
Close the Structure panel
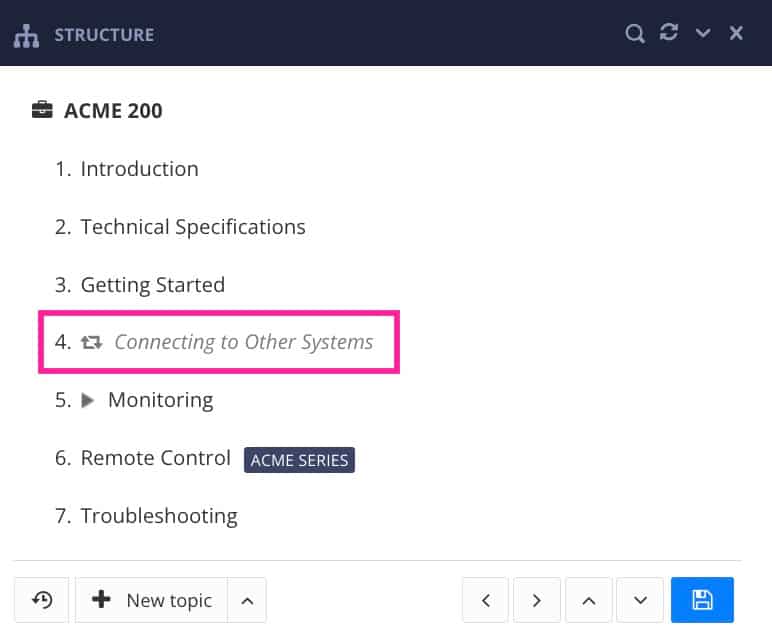pos(736,34)
